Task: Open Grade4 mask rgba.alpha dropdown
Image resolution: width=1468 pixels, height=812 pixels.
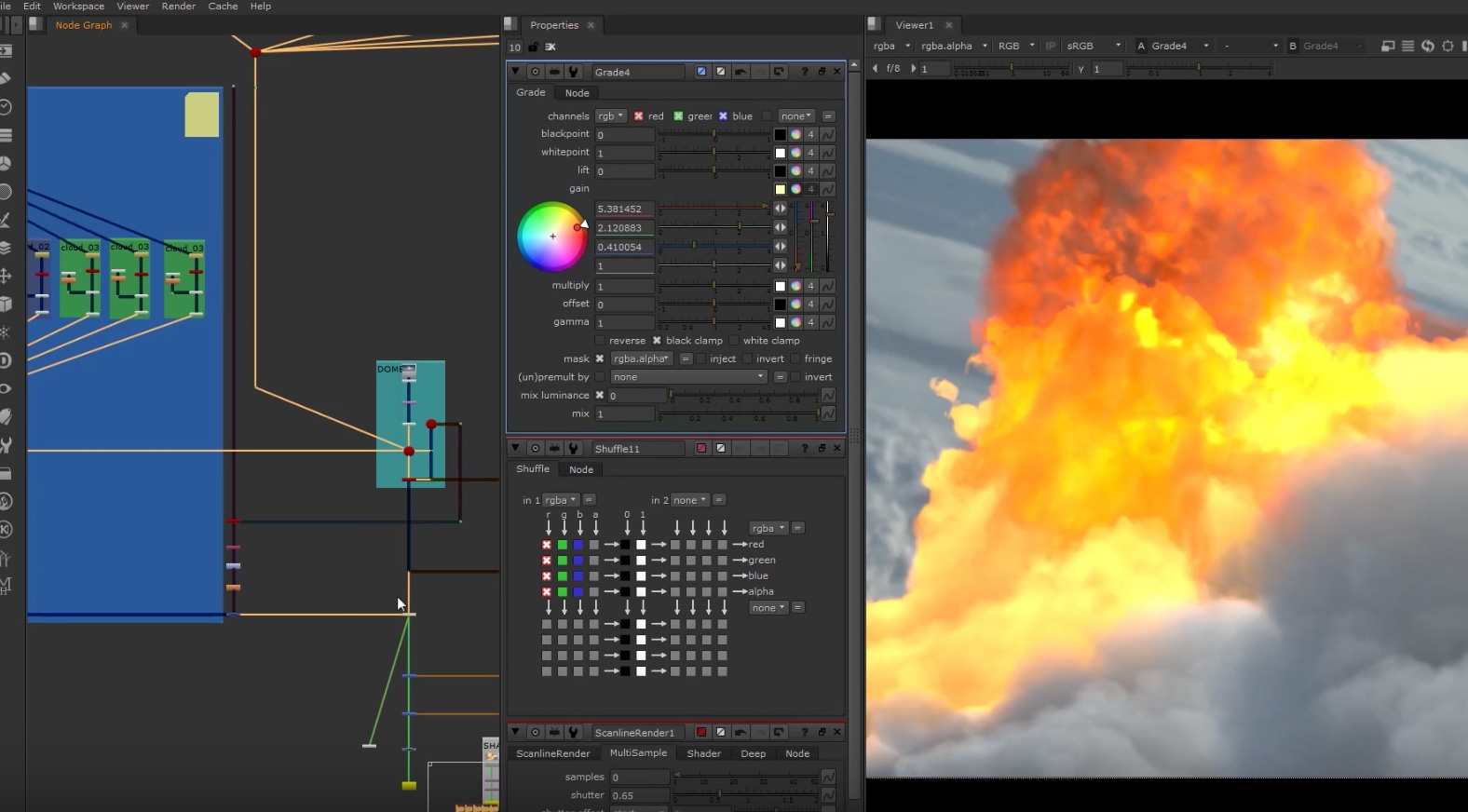Action: (641, 359)
